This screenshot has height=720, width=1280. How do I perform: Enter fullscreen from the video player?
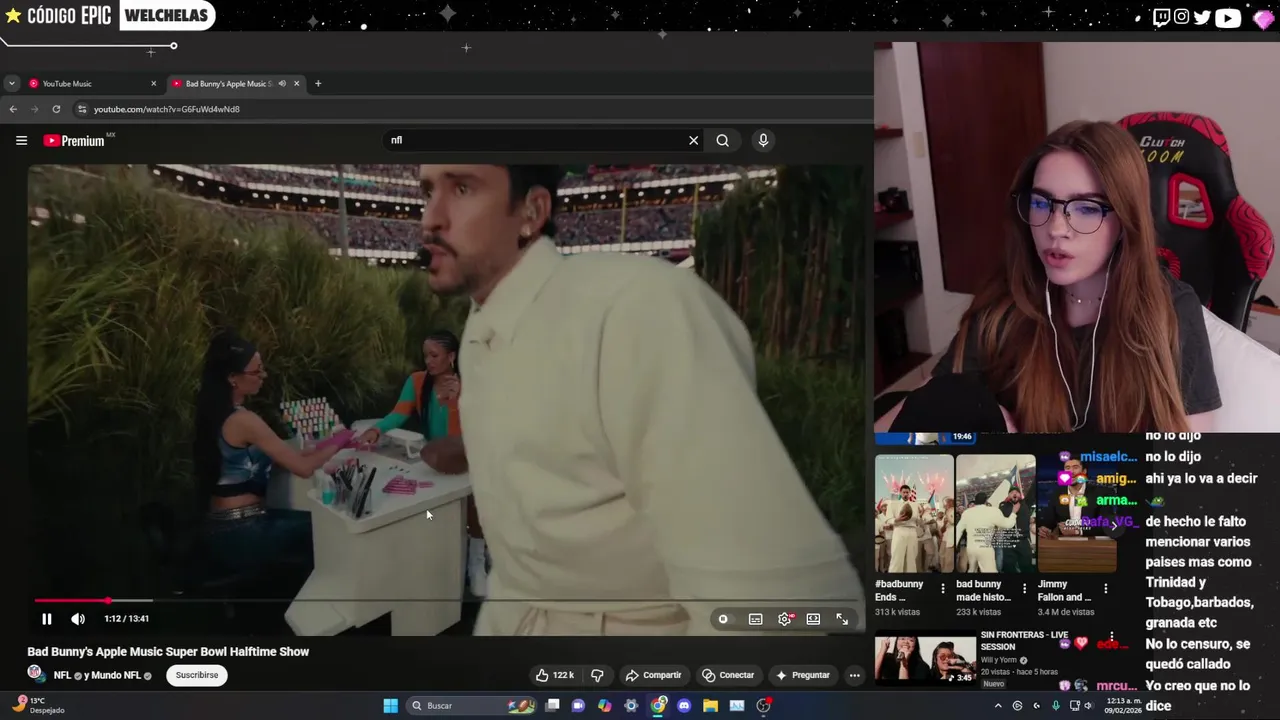pyautogui.click(x=842, y=619)
